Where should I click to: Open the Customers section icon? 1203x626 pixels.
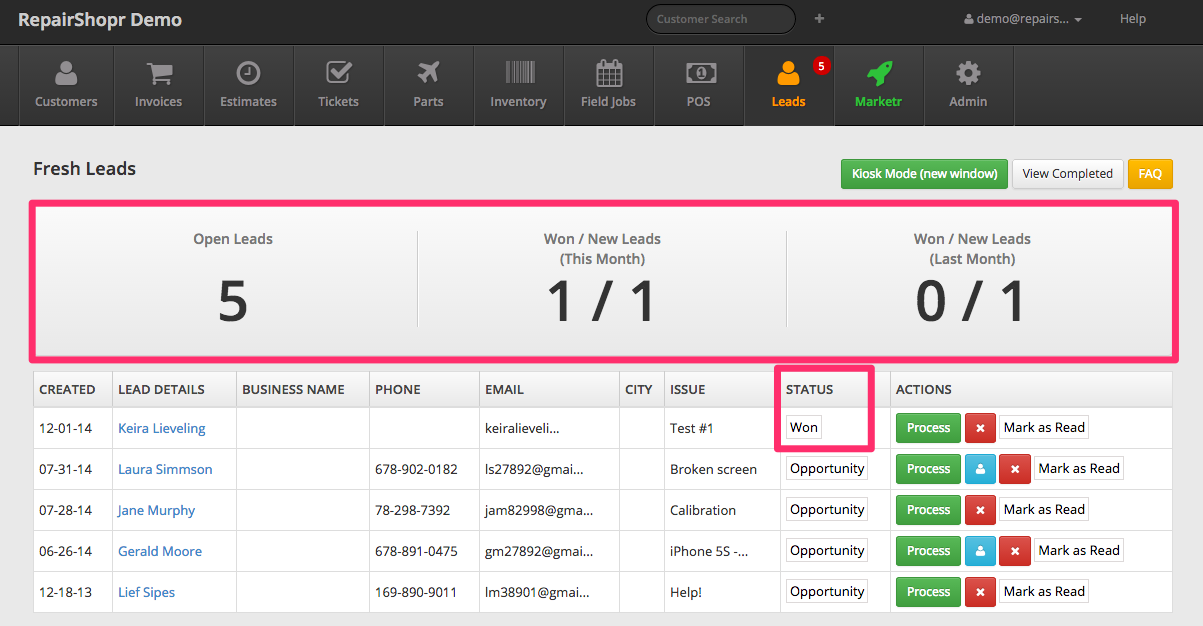(x=66, y=74)
